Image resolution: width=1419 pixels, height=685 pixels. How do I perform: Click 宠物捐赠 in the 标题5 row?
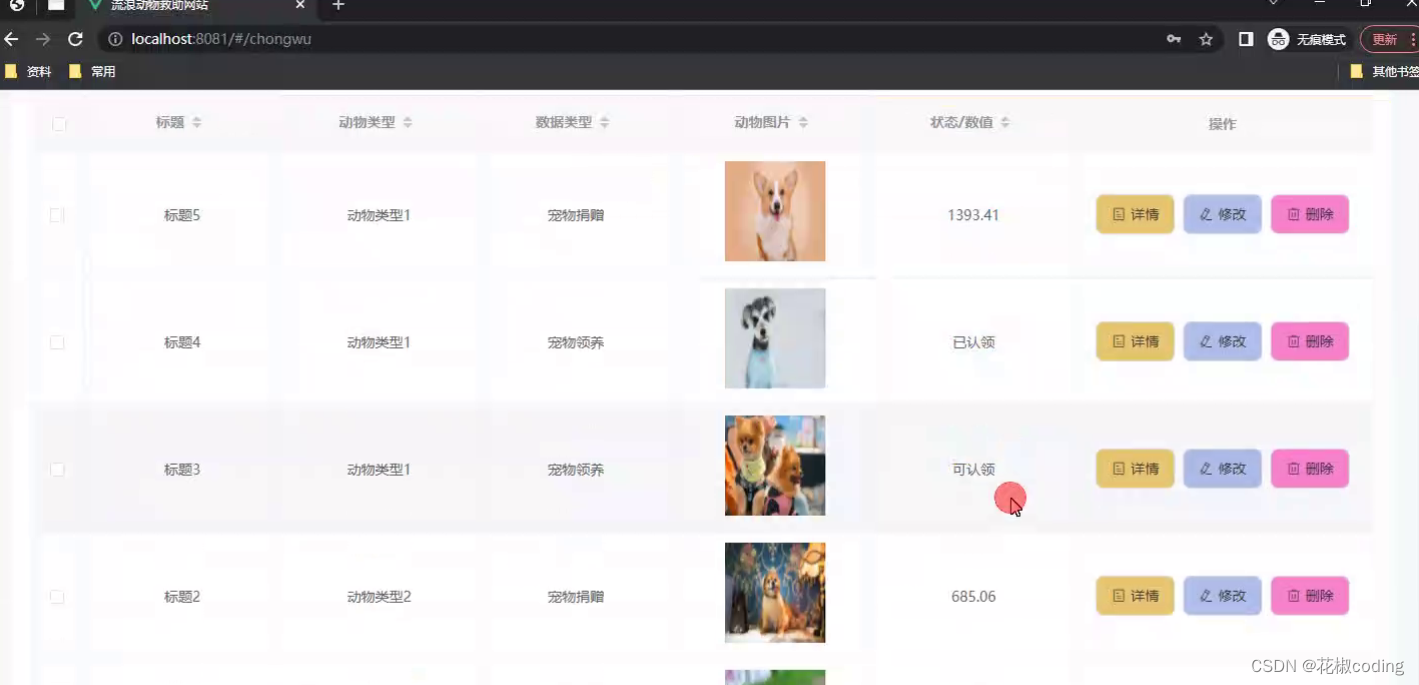(x=575, y=215)
